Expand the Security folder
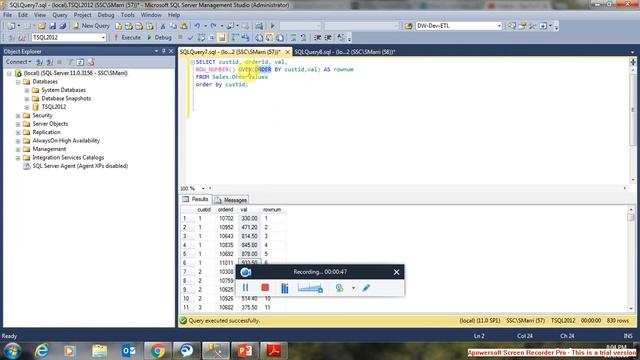The height and width of the screenshot is (360, 640). tap(18, 116)
